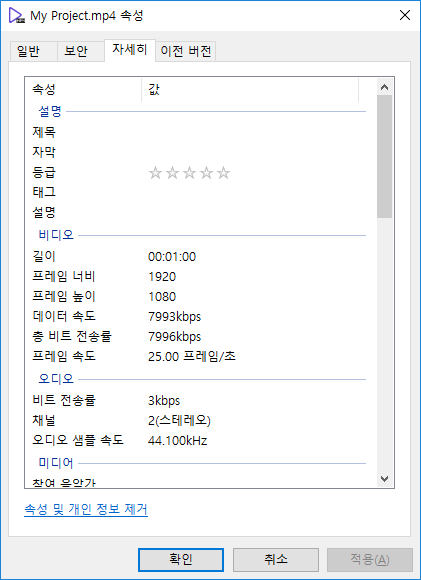Set rating to five stars
The width and height of the screenshot is (421, 580).
tap(223, 173)
